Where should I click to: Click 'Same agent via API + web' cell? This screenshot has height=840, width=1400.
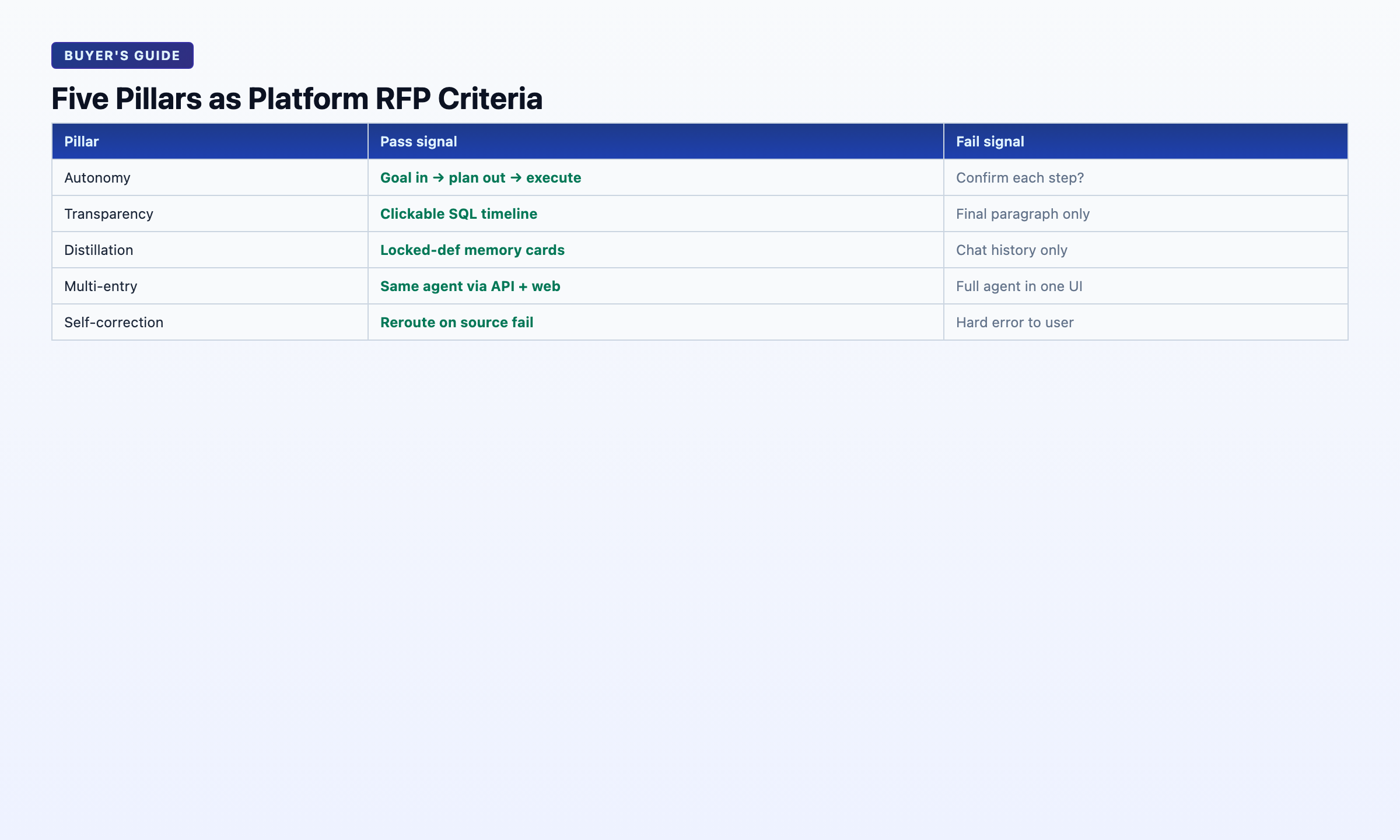656,286
